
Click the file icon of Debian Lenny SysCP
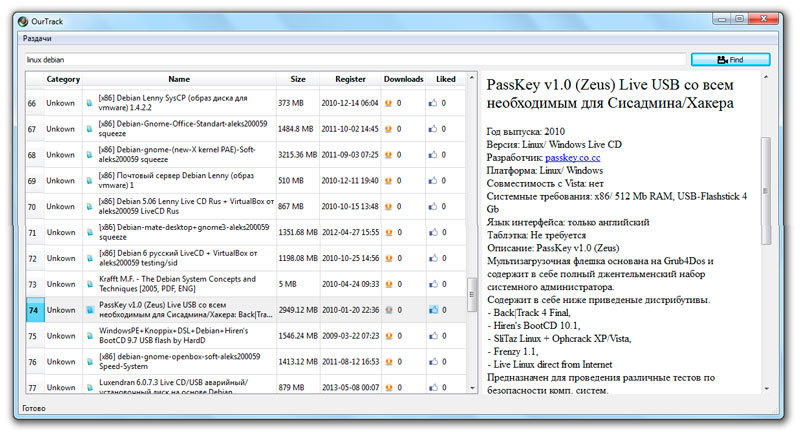[x=89, y=103]
